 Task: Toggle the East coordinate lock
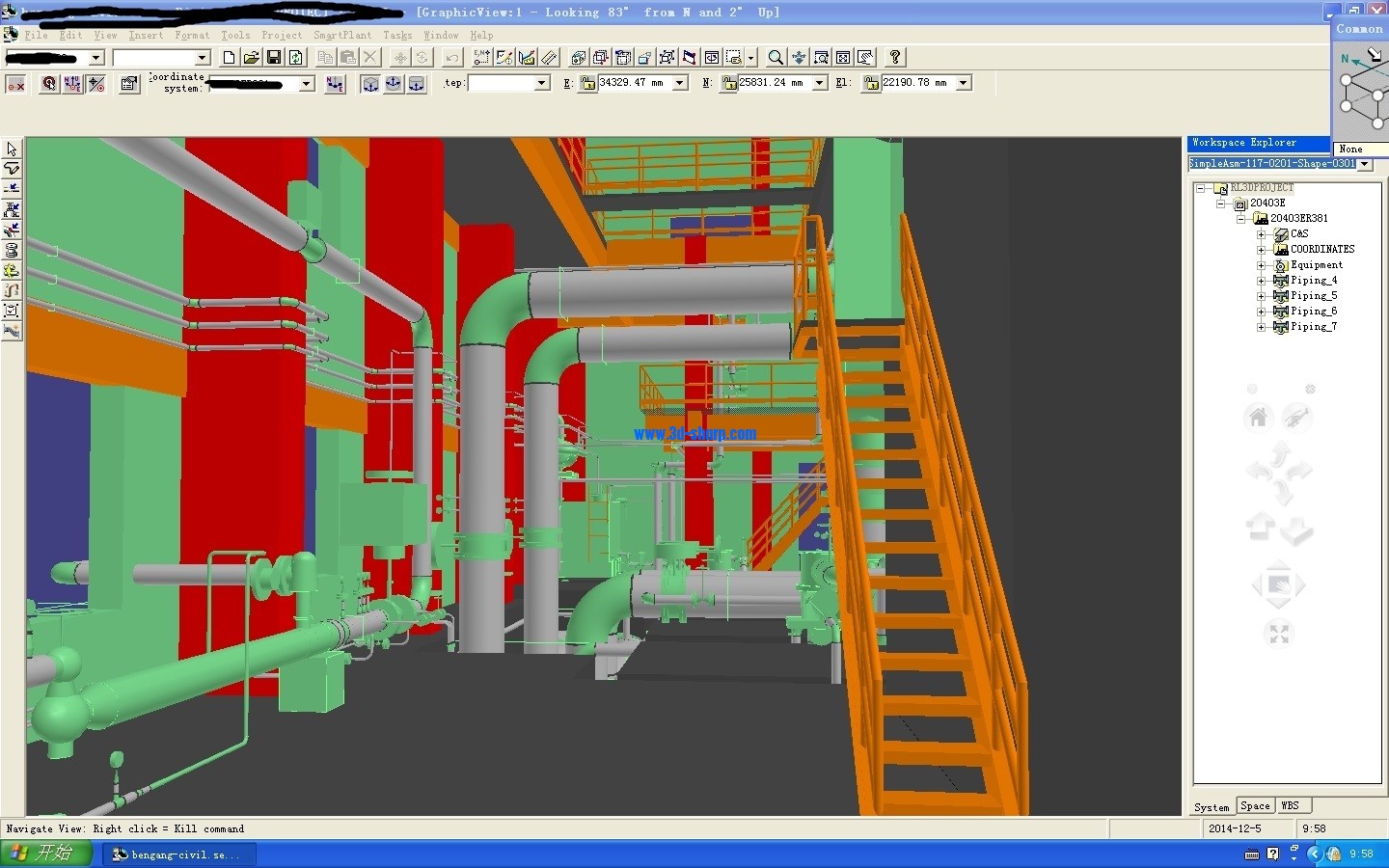coord(587,84)
